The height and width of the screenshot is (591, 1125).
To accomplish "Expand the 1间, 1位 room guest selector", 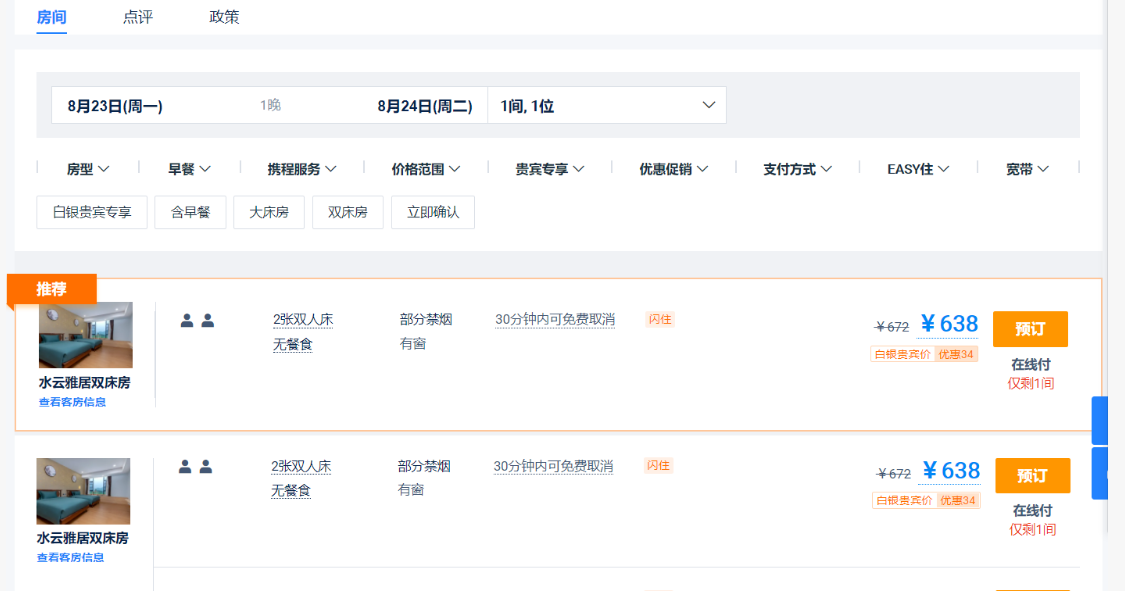I will [x=606, y=105].
